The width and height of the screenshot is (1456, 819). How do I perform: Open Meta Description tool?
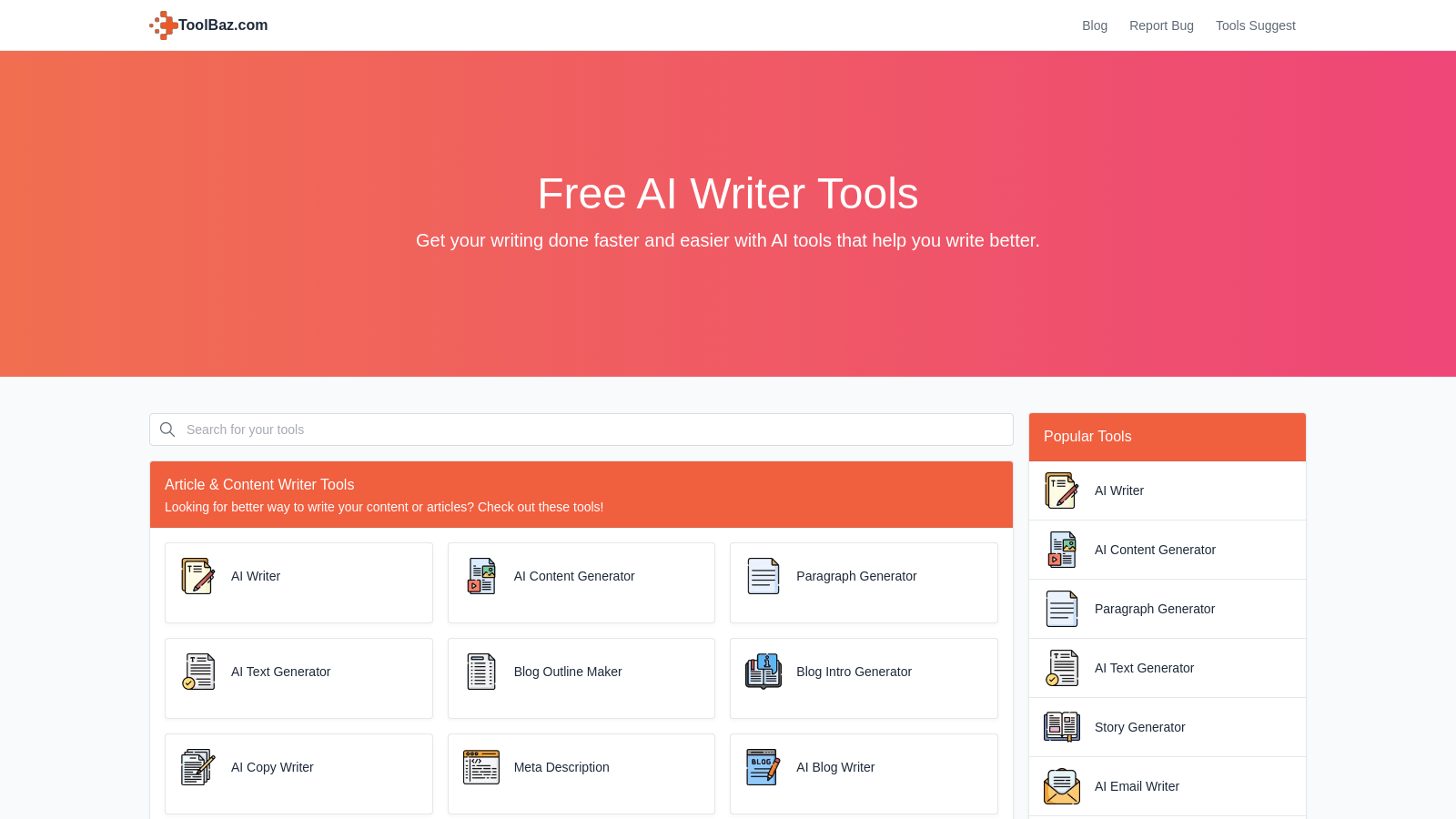point(561,767)
